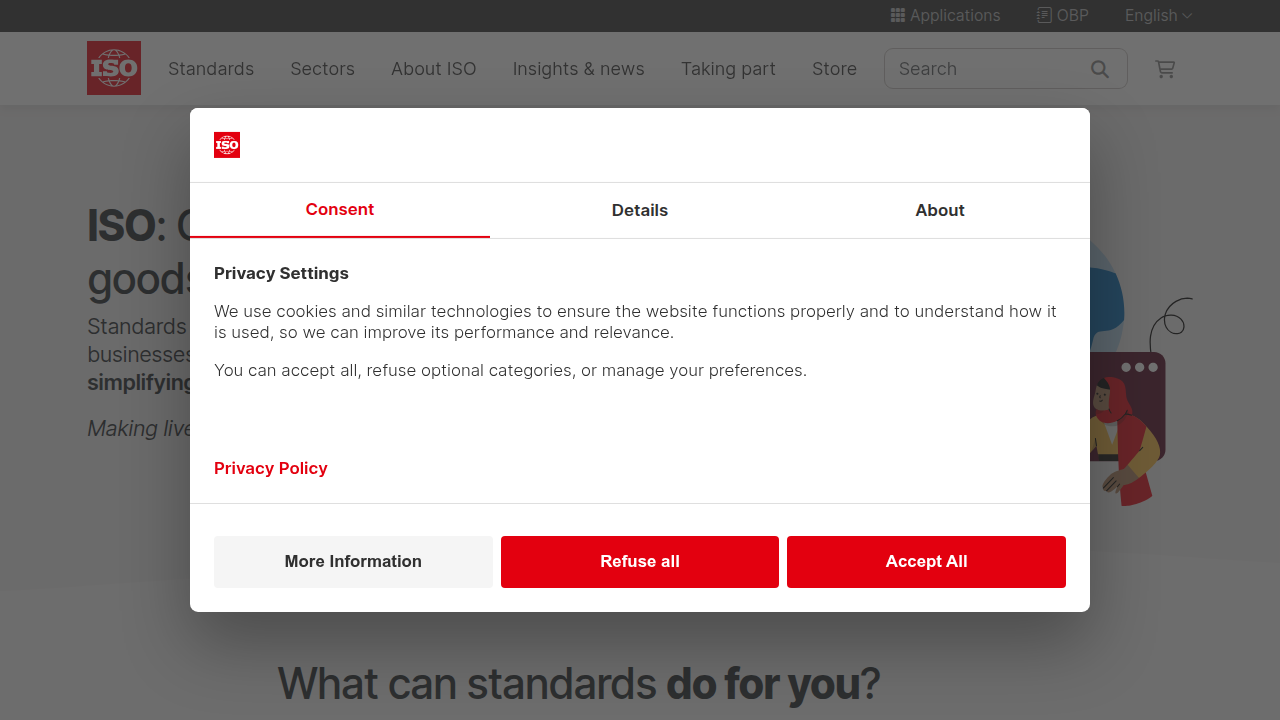The image size is (1280, 720).
Task: Switch to the About tab
Action: 940,210
